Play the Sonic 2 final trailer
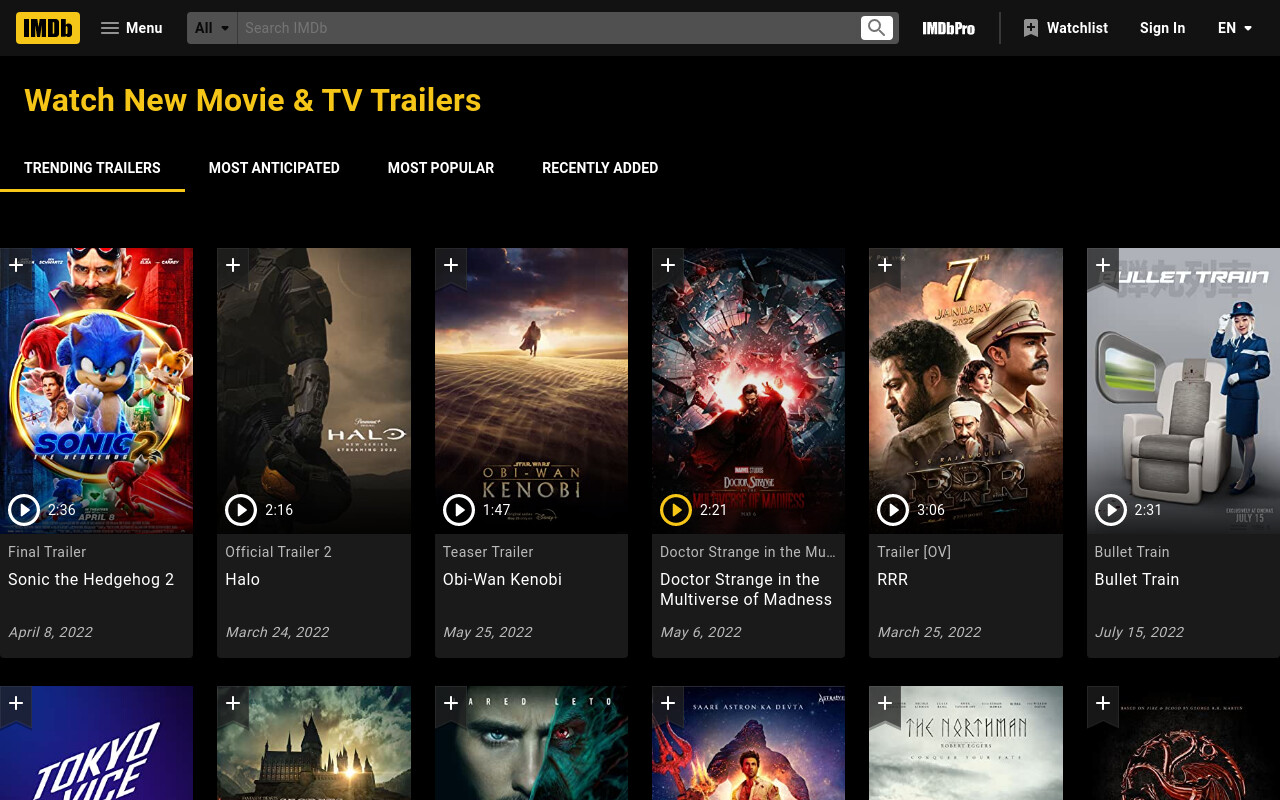Screen dimensions: 1280x800 click(24, 510)
